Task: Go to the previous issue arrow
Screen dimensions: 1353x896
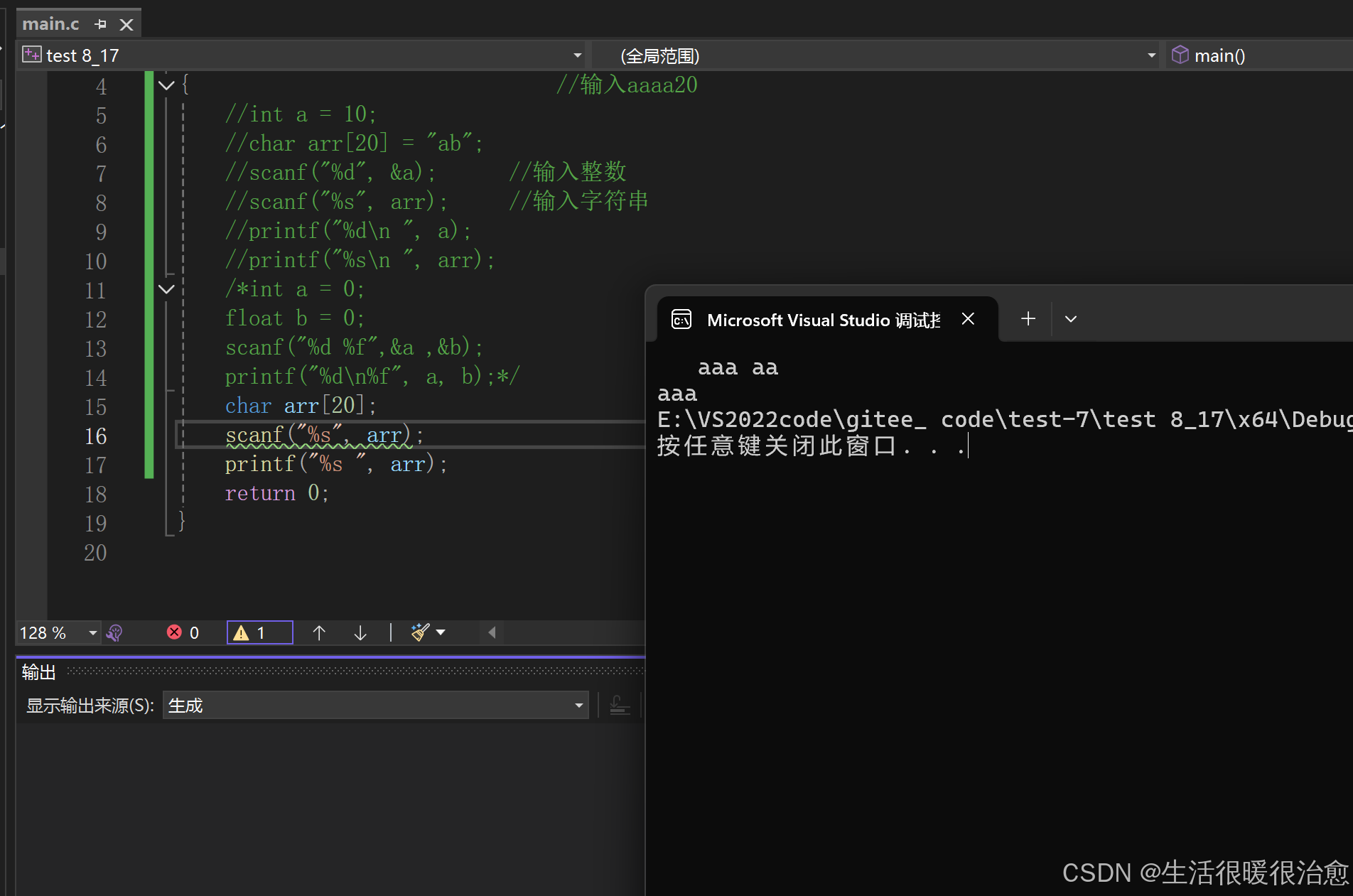Action: (x=319, y=632)
